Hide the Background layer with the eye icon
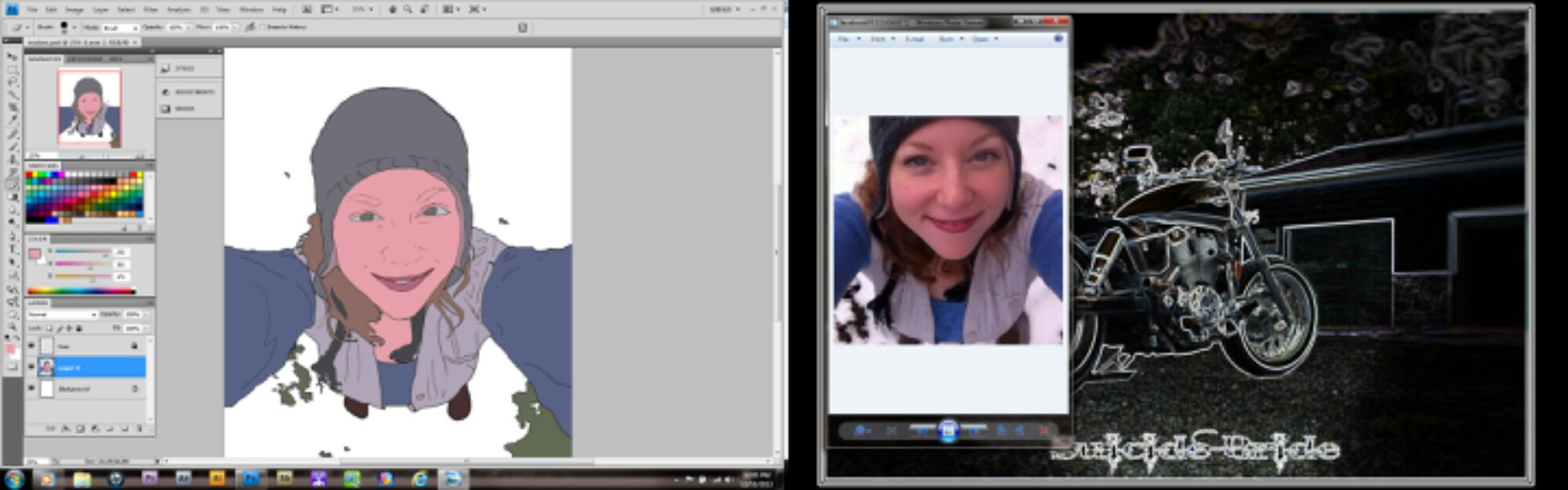 [x=32, y=388]
